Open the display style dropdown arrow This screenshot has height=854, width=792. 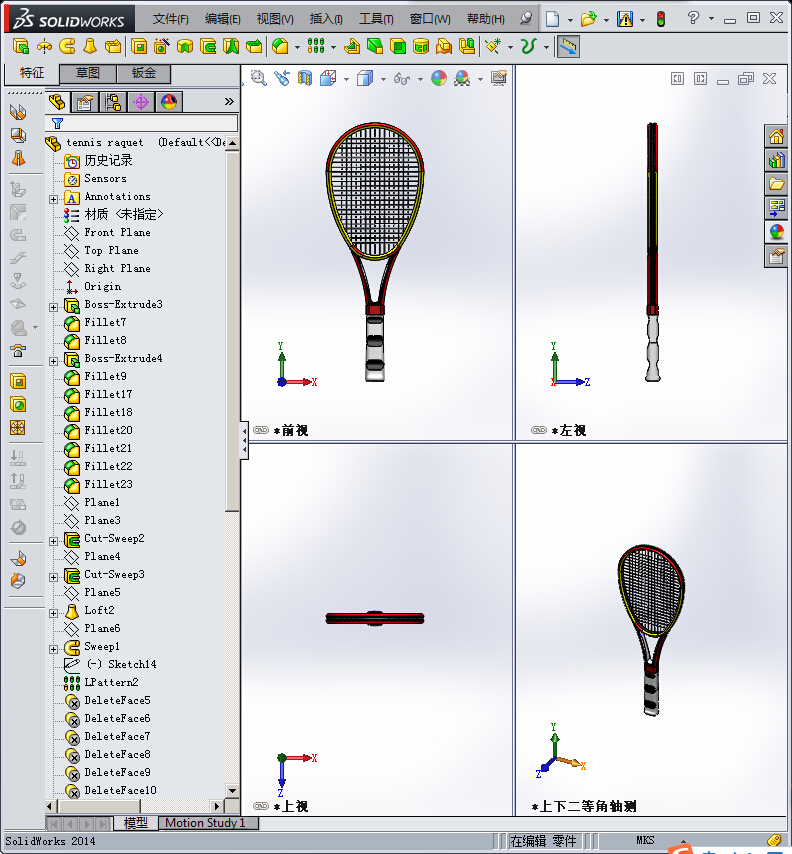click(383, 80)
